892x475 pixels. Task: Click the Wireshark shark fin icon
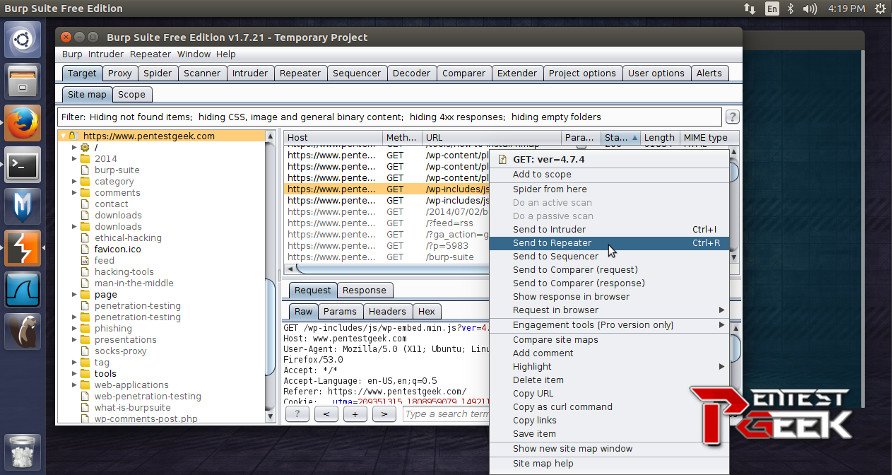(x=22, y=289)
